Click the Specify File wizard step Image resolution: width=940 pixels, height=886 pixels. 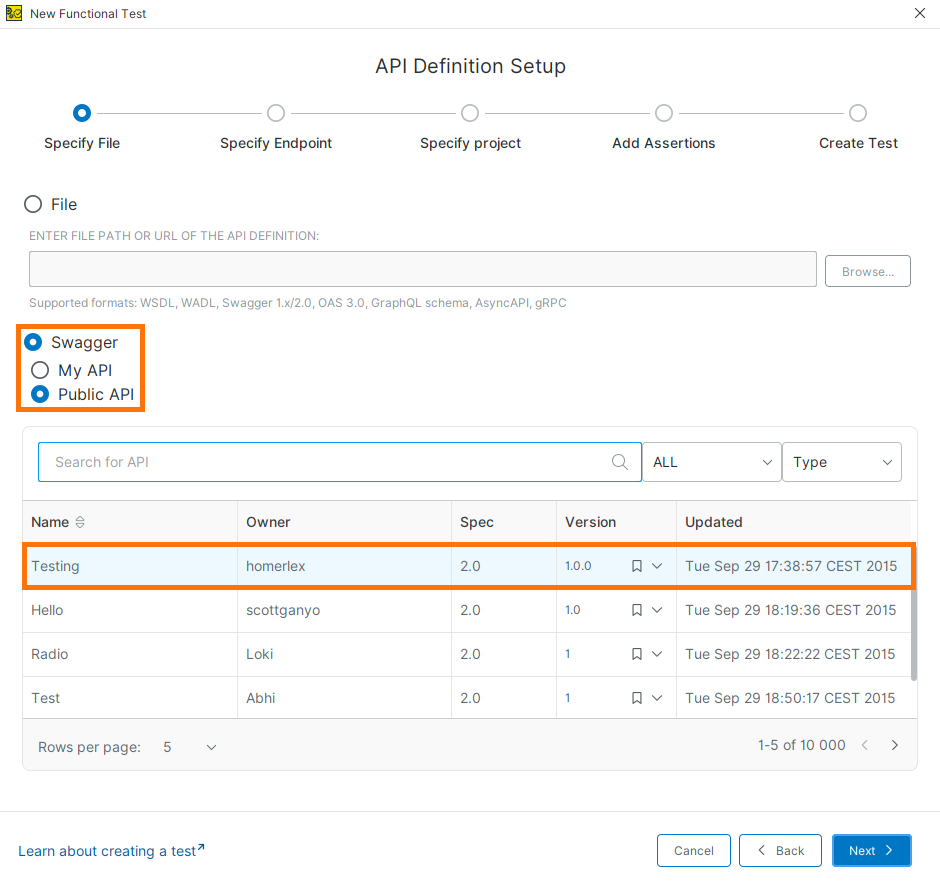coord(82,113)
